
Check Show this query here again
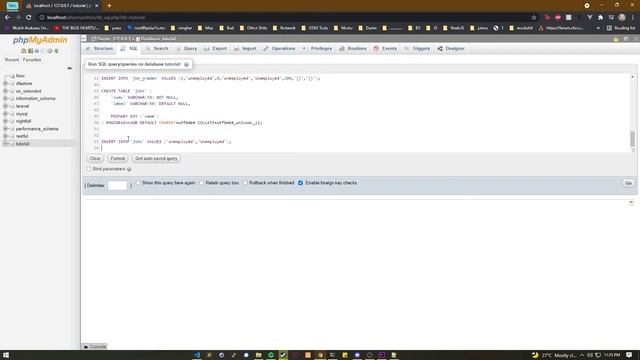(138, 183)
